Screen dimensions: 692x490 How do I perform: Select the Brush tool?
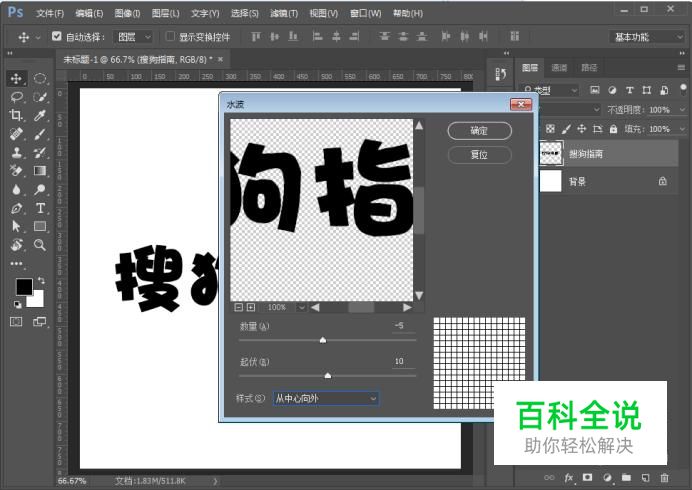click(40, 134)
